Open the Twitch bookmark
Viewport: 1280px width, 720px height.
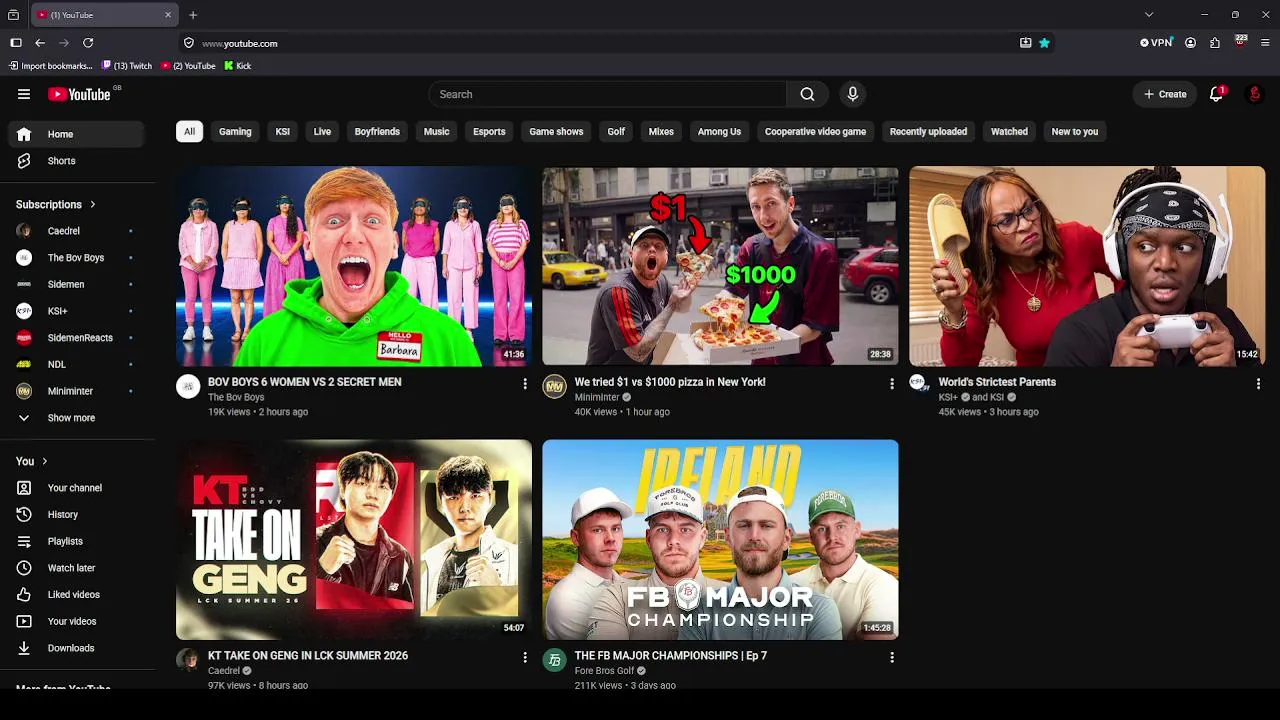127,66
